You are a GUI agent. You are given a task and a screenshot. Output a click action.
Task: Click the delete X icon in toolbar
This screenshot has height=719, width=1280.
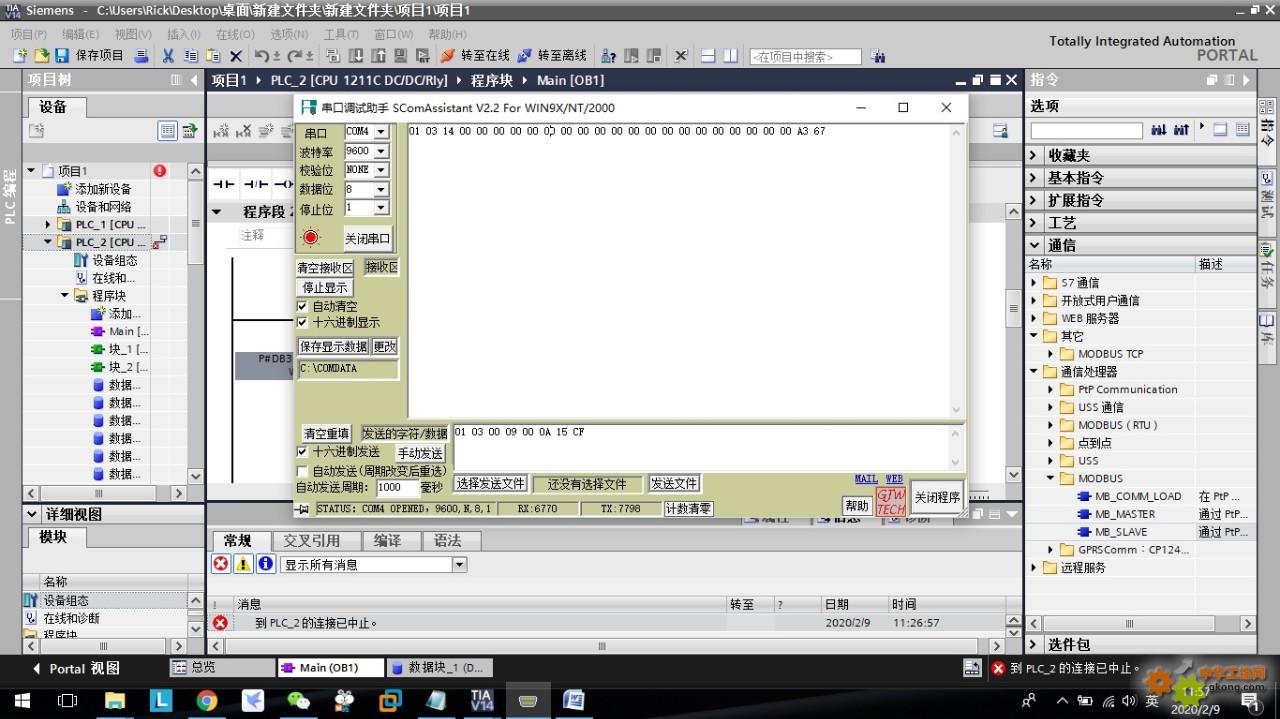point(236,56)
